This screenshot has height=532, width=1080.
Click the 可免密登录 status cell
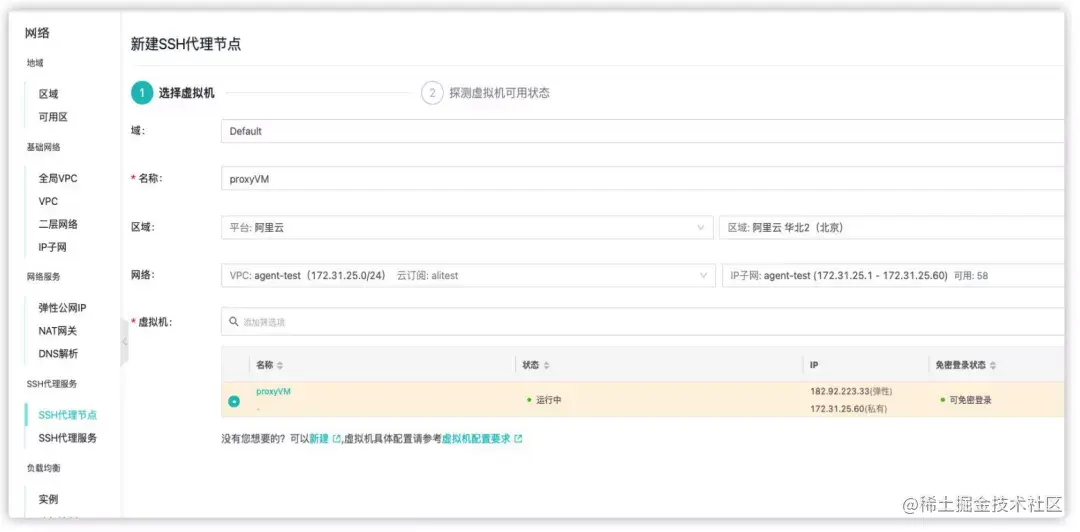966,400
